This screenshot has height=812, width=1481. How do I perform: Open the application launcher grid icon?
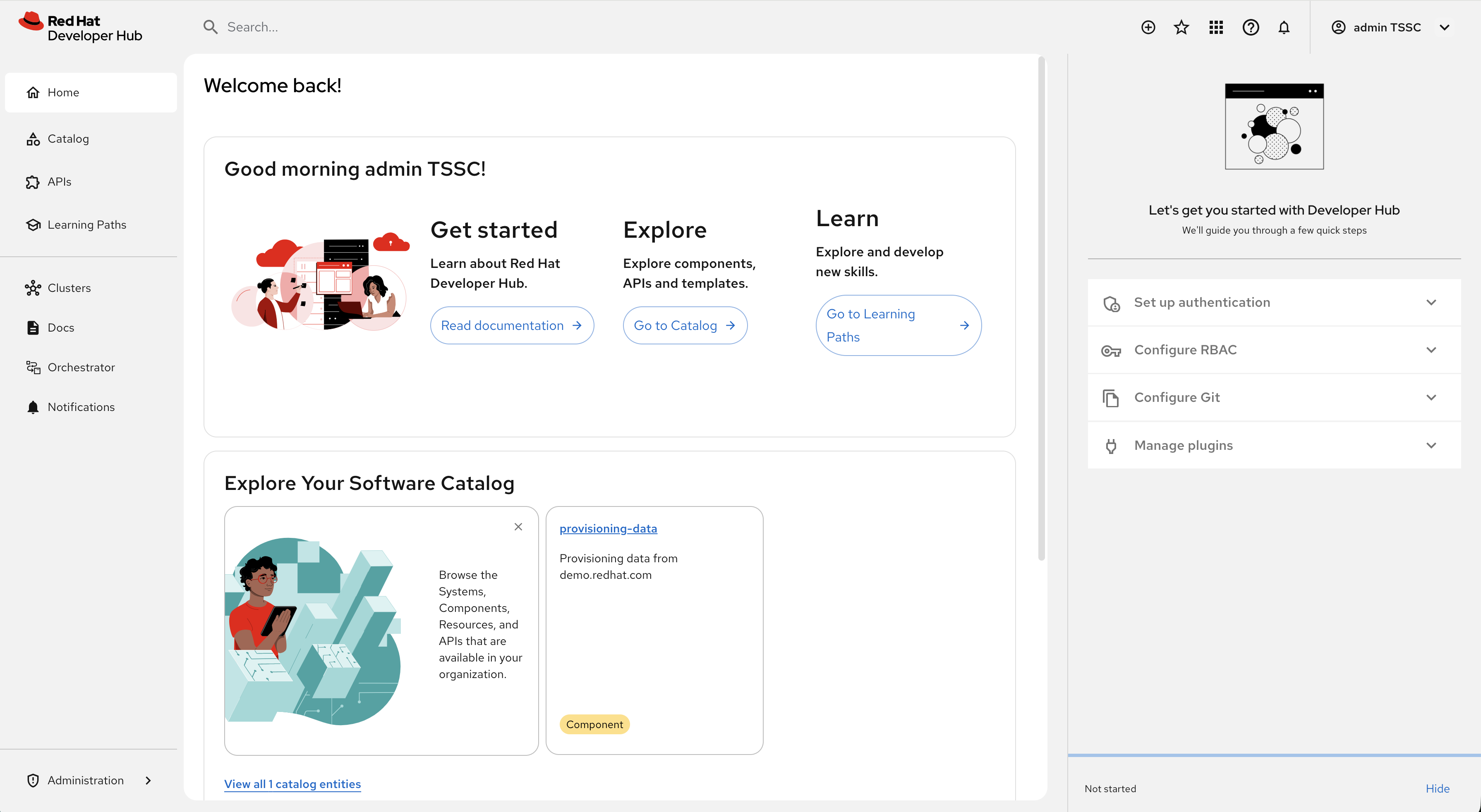coord(1216,27)
